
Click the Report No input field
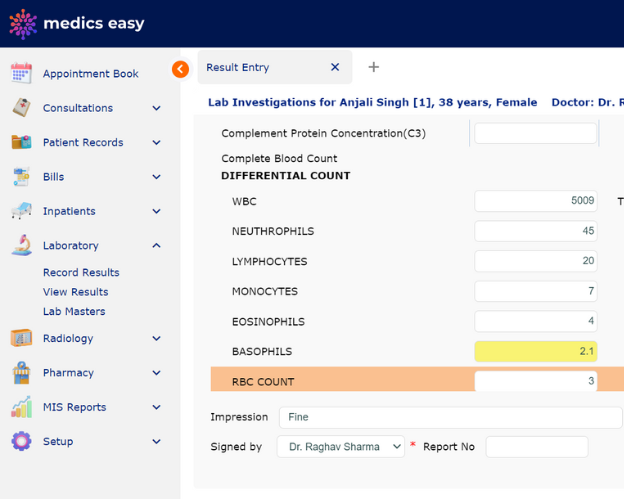click(536, 447)
